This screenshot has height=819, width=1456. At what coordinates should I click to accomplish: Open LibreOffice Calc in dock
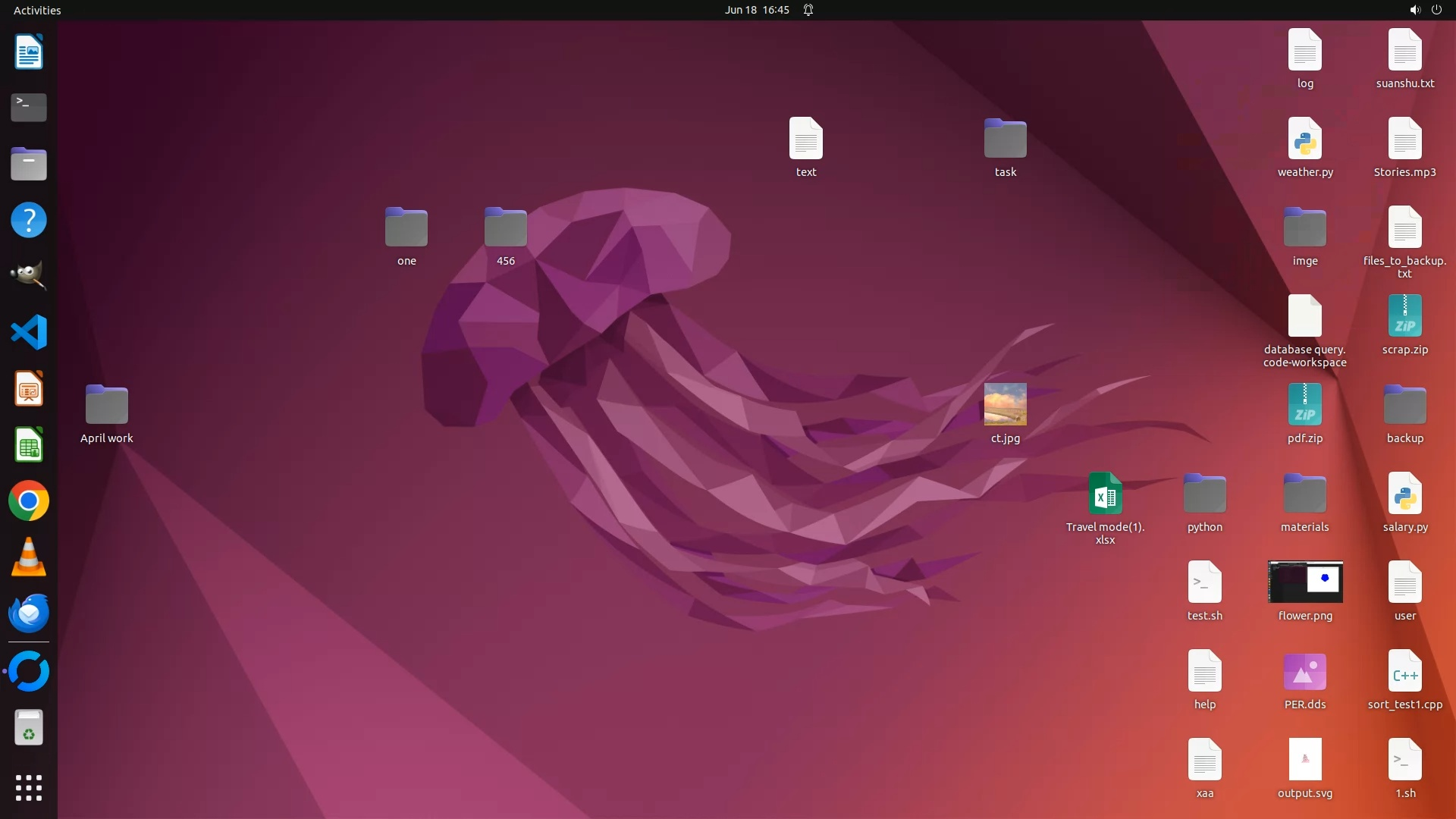pos(29,445)
